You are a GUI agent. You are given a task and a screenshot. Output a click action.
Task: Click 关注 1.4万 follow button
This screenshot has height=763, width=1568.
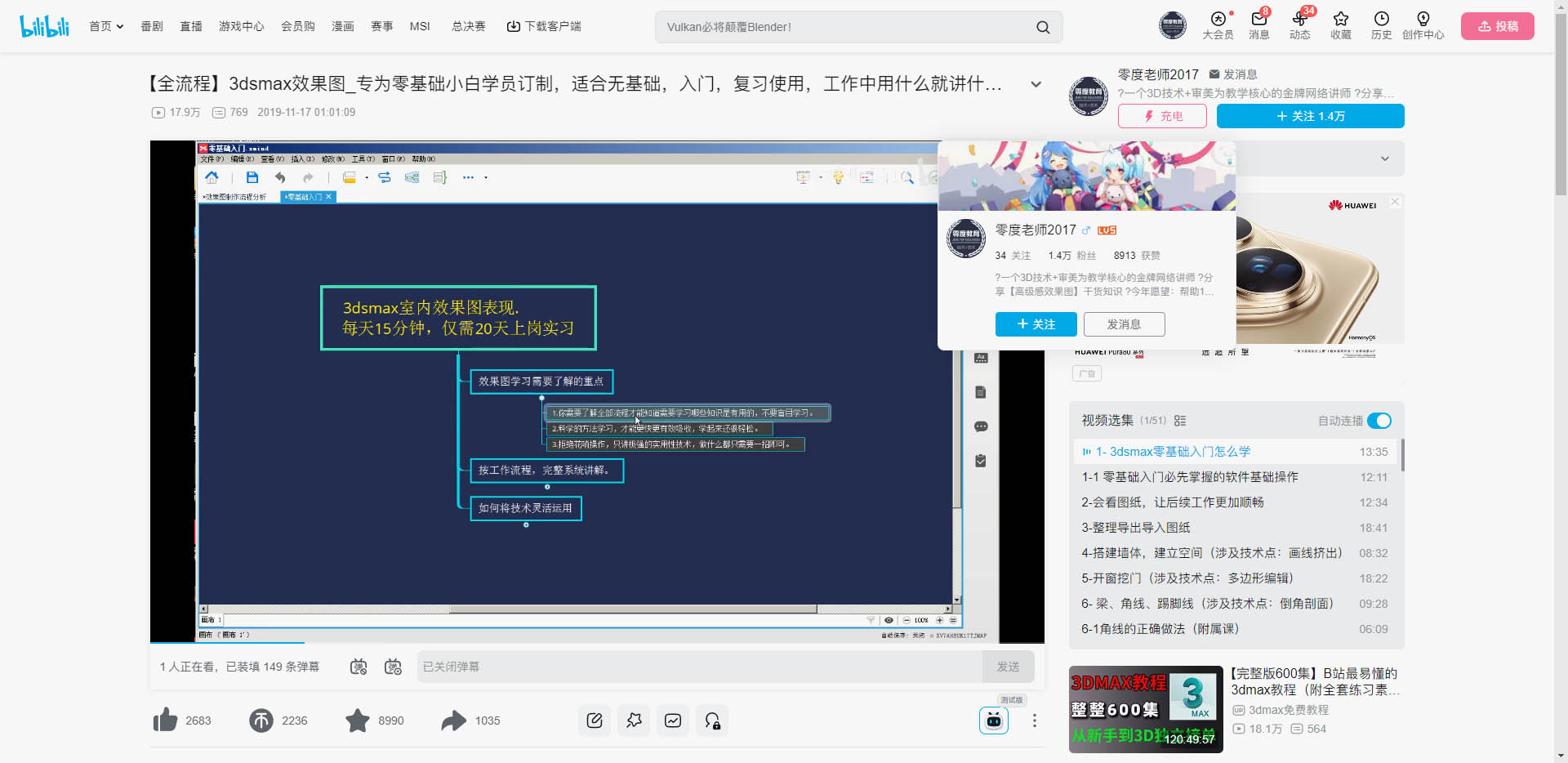tap(1310, 116)
